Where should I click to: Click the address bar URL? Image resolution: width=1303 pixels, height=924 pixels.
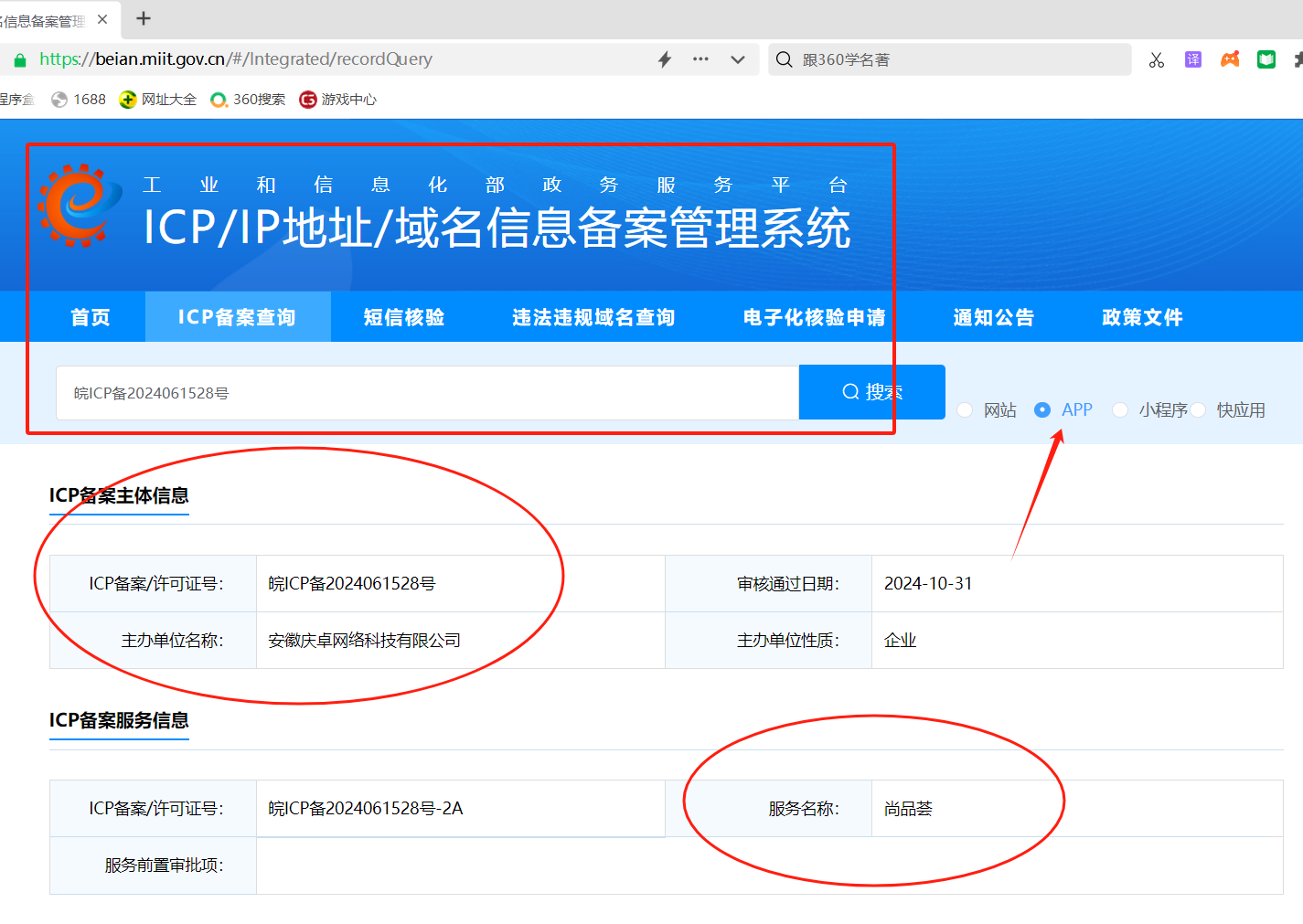[236, 59]
